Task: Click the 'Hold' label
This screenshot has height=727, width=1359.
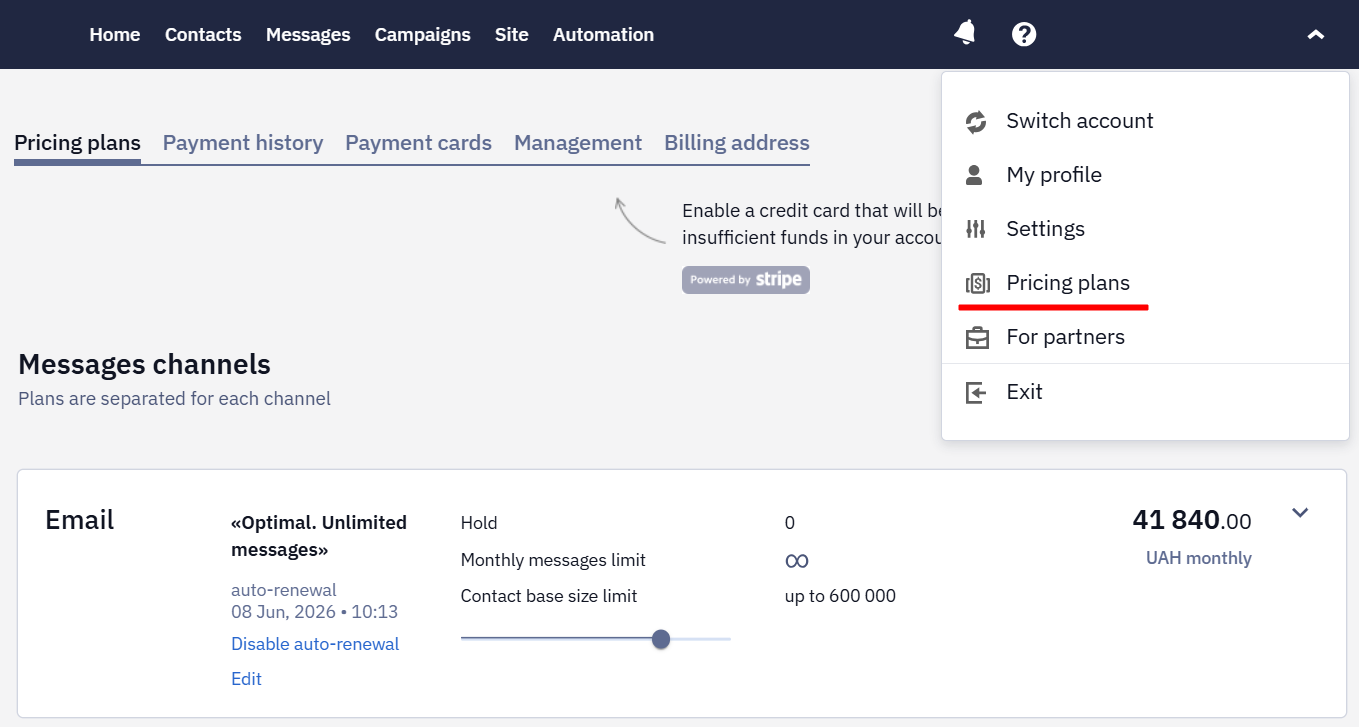Action: [479, 523]
